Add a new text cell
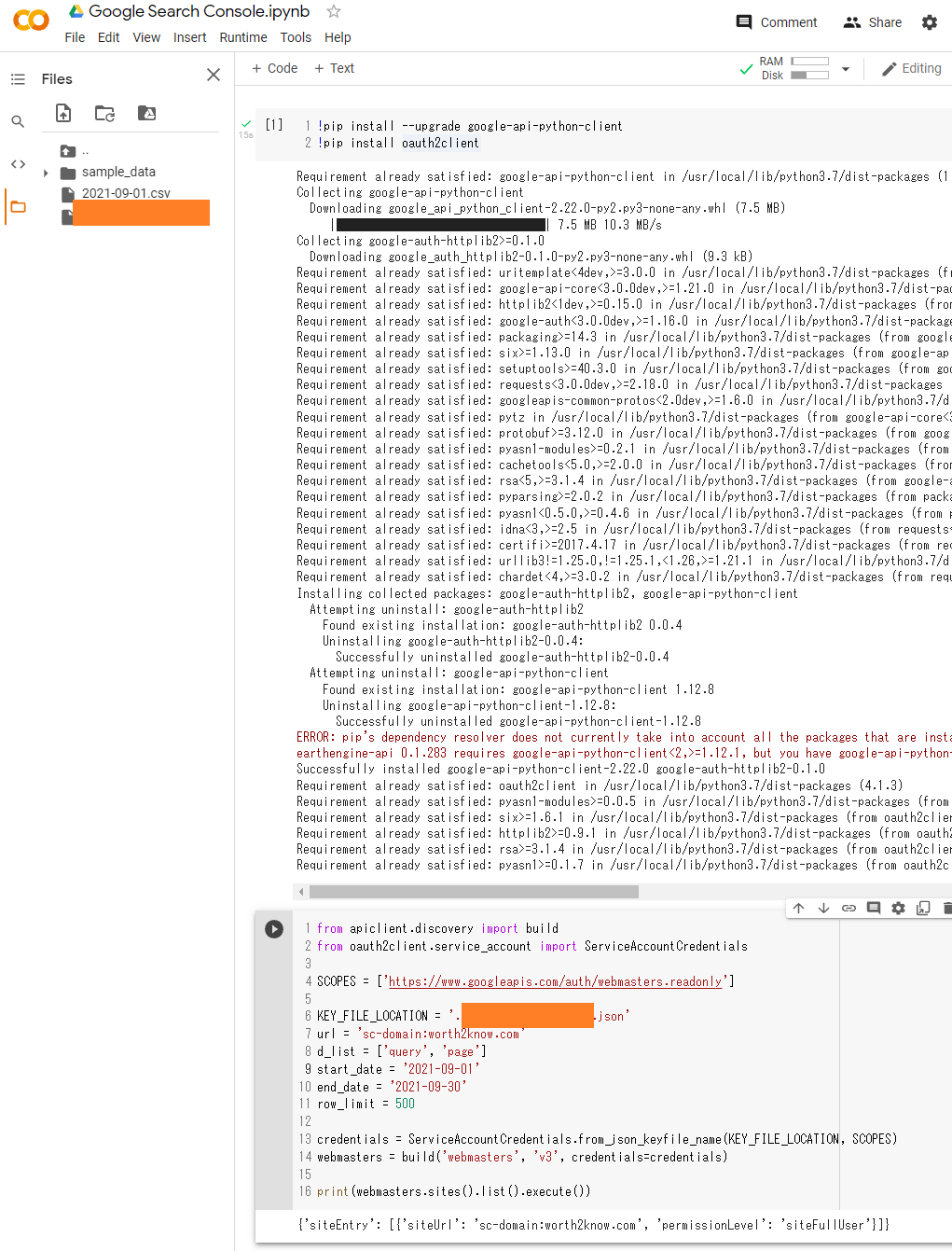The height and width of the screenshot is (1251, 952). click(334, 67)
